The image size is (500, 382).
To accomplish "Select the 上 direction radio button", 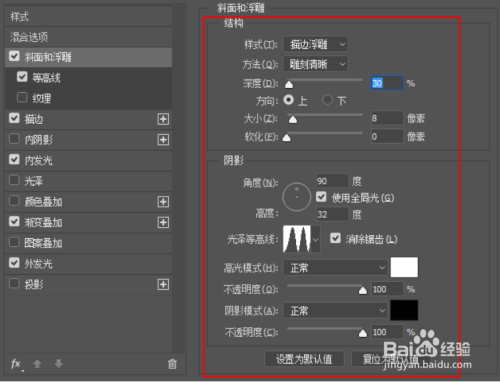I will 289,100.
